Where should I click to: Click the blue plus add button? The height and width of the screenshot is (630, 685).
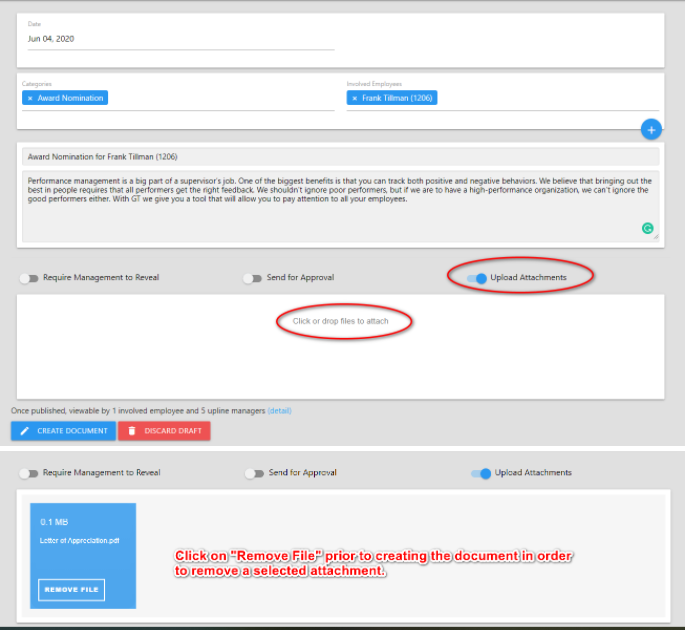(650, 130)
